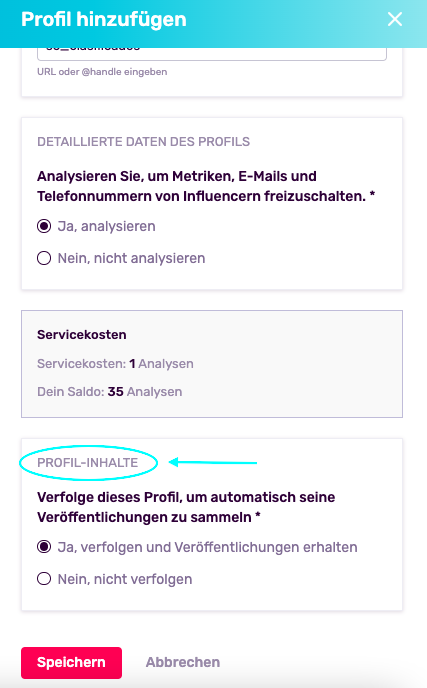This screenshot has width=427, height=688.
Task: Click the 'Profil hinzufügen' dialog title
Action: click(x=104, y=19)
